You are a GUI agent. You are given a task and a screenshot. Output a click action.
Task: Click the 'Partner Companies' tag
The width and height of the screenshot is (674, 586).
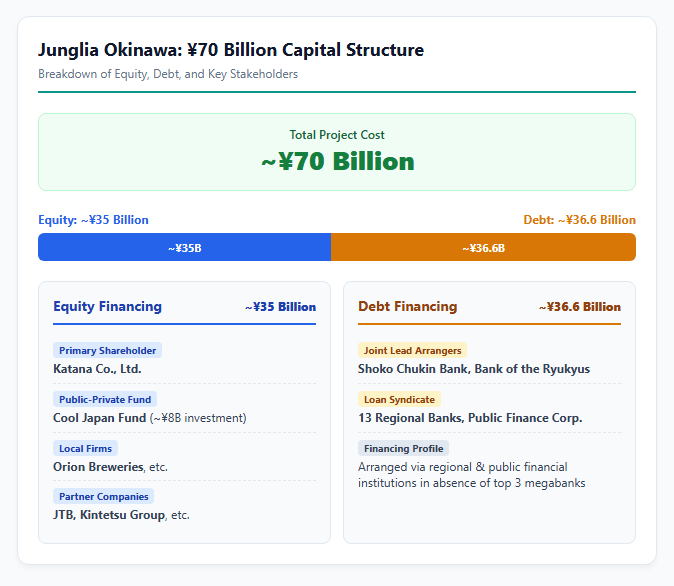pos(104,497)
